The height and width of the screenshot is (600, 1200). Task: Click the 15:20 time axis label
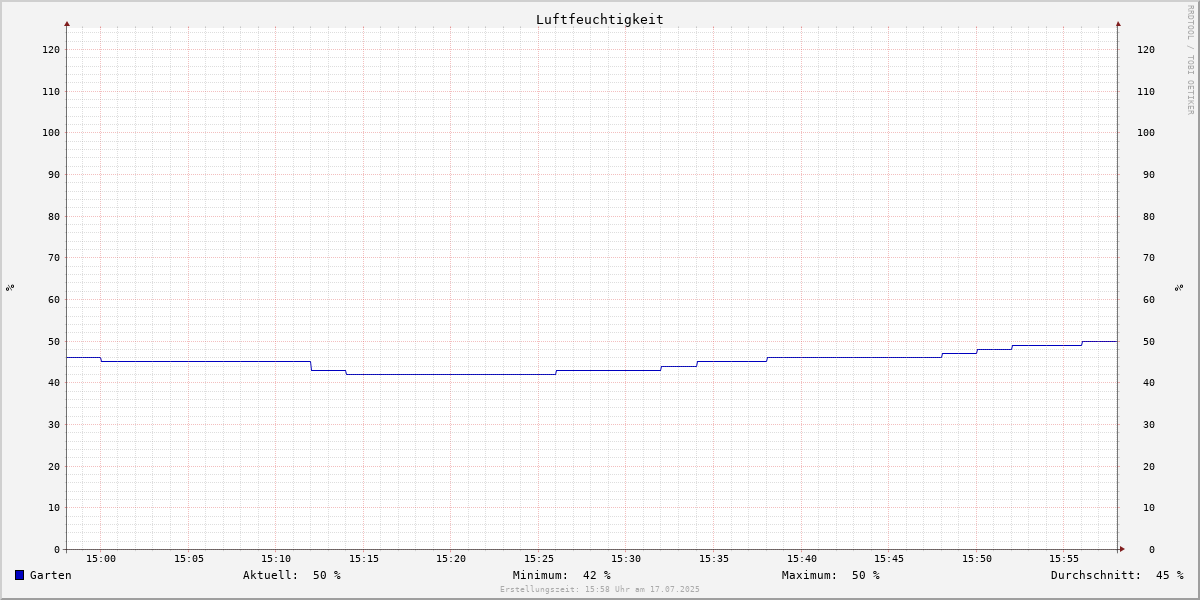pyautogui.click(x=451, y=559)
